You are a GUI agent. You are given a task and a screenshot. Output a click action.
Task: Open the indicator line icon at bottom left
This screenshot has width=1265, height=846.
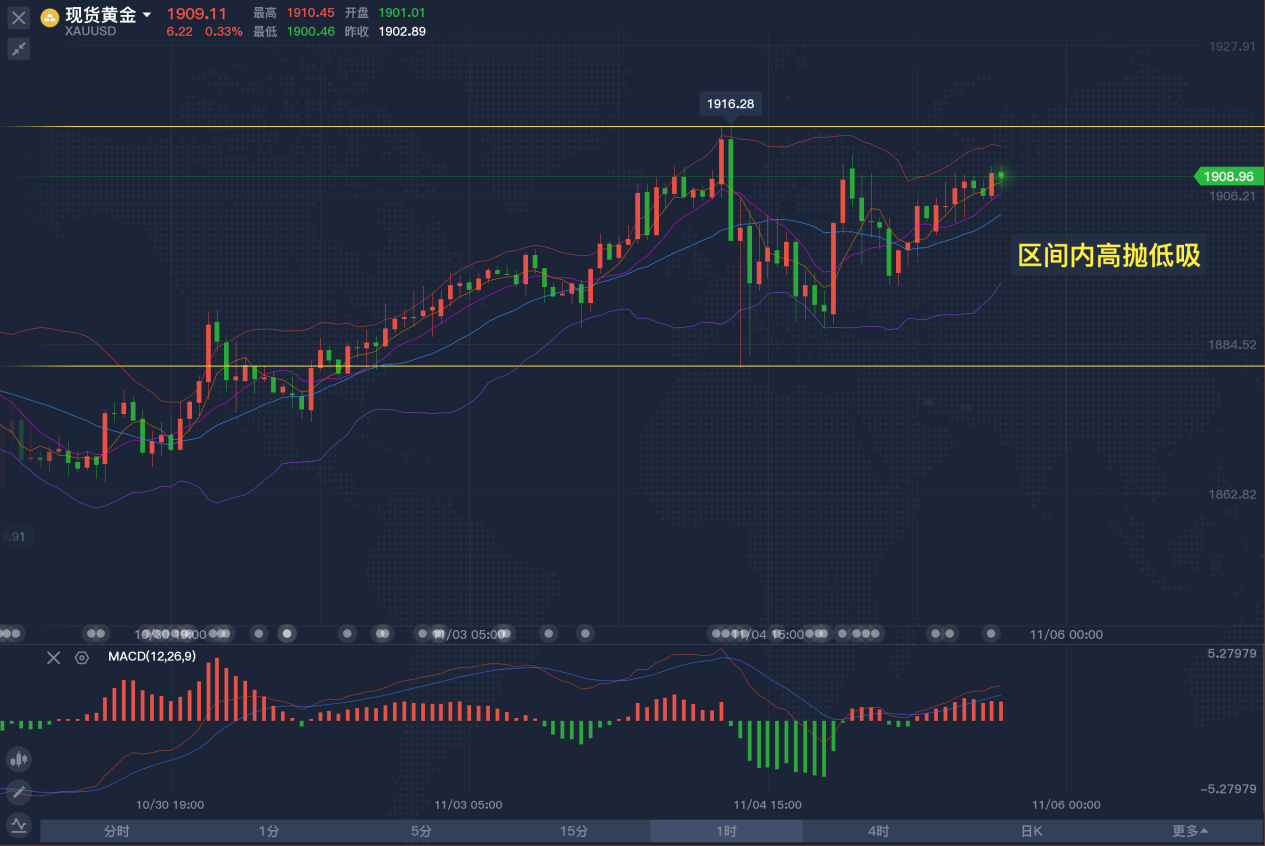pos(18,825)
